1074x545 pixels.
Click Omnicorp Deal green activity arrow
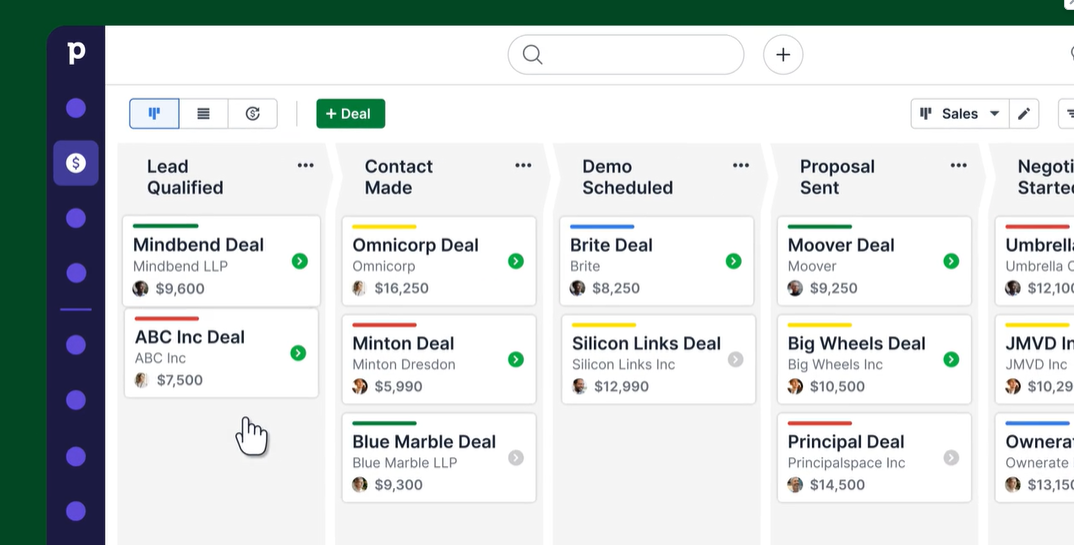pyautogui.click(x=516, y=261)
